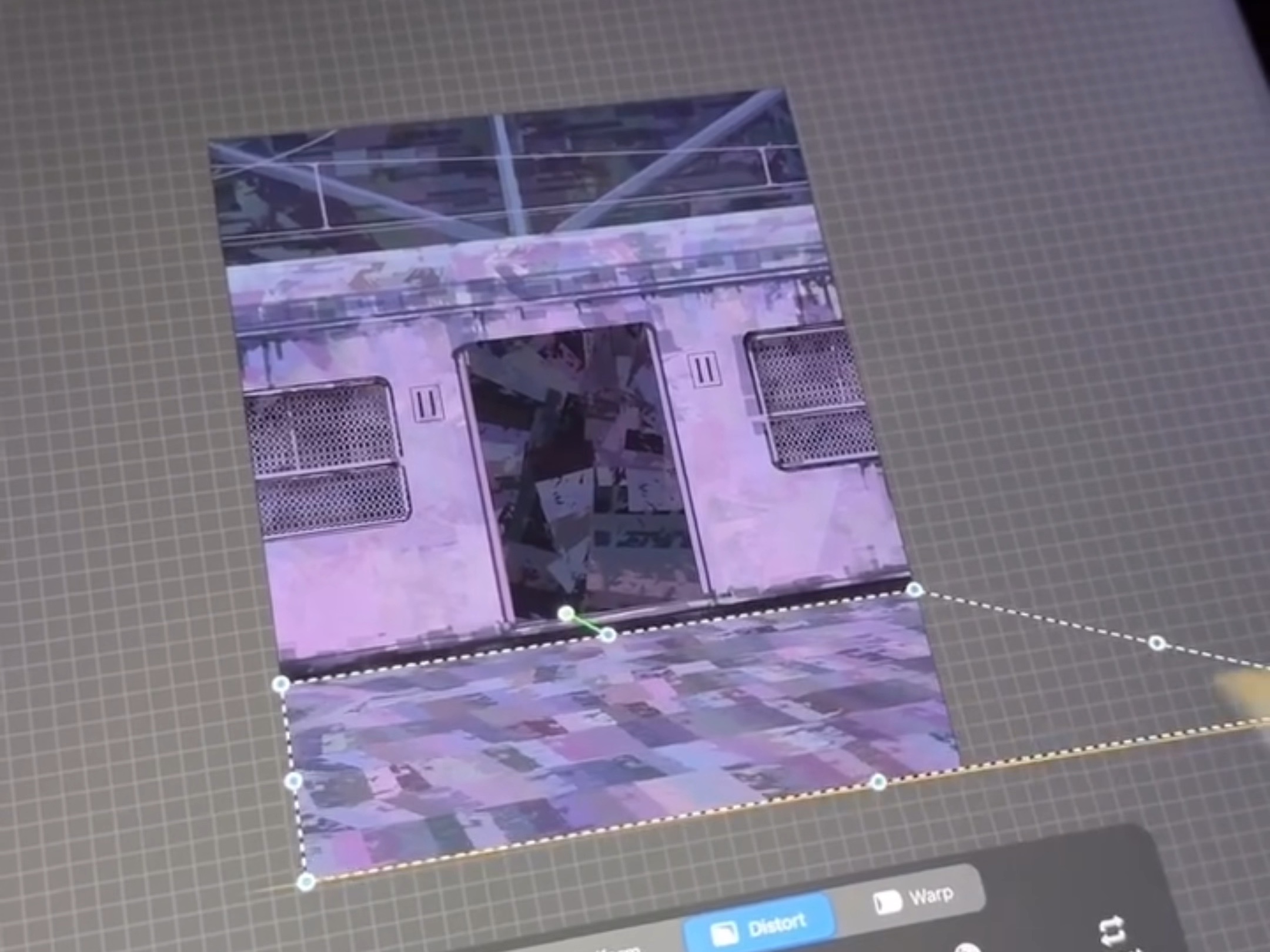The width and height of the screenshot is (1270, 952).
Task: Select top-right corner handle at the train's edge
Action: pyautogui.click(x=915, y=590)
